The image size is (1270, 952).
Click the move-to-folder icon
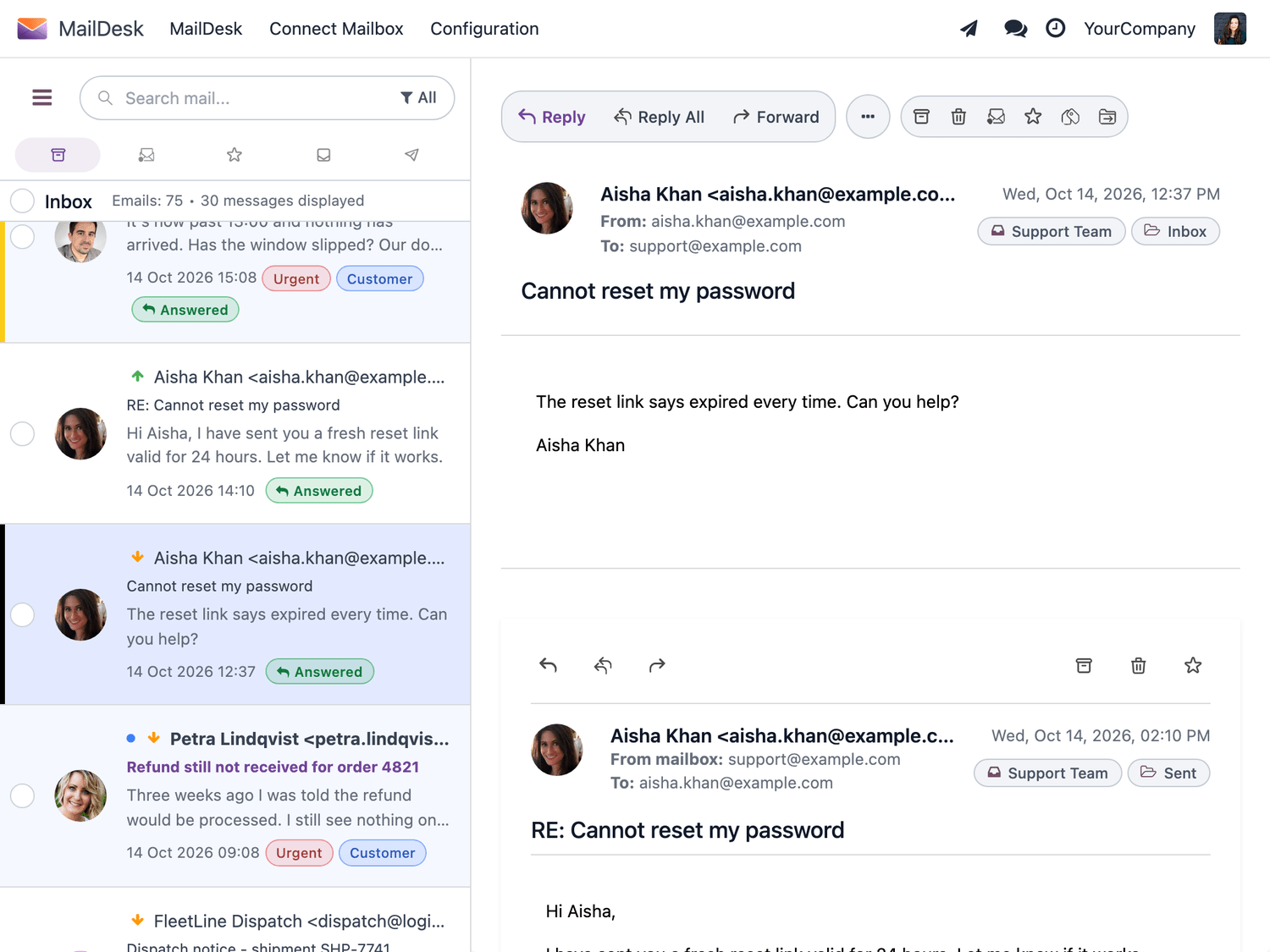[1107, 117]
